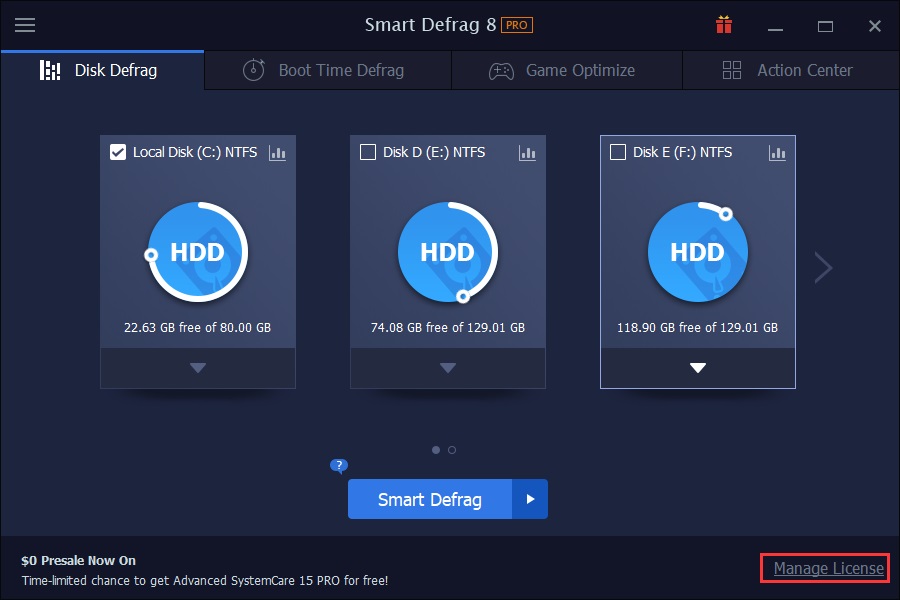
Task: Click the HDD circle of Local Disk (C:)
Action: (x=197, y=252)
